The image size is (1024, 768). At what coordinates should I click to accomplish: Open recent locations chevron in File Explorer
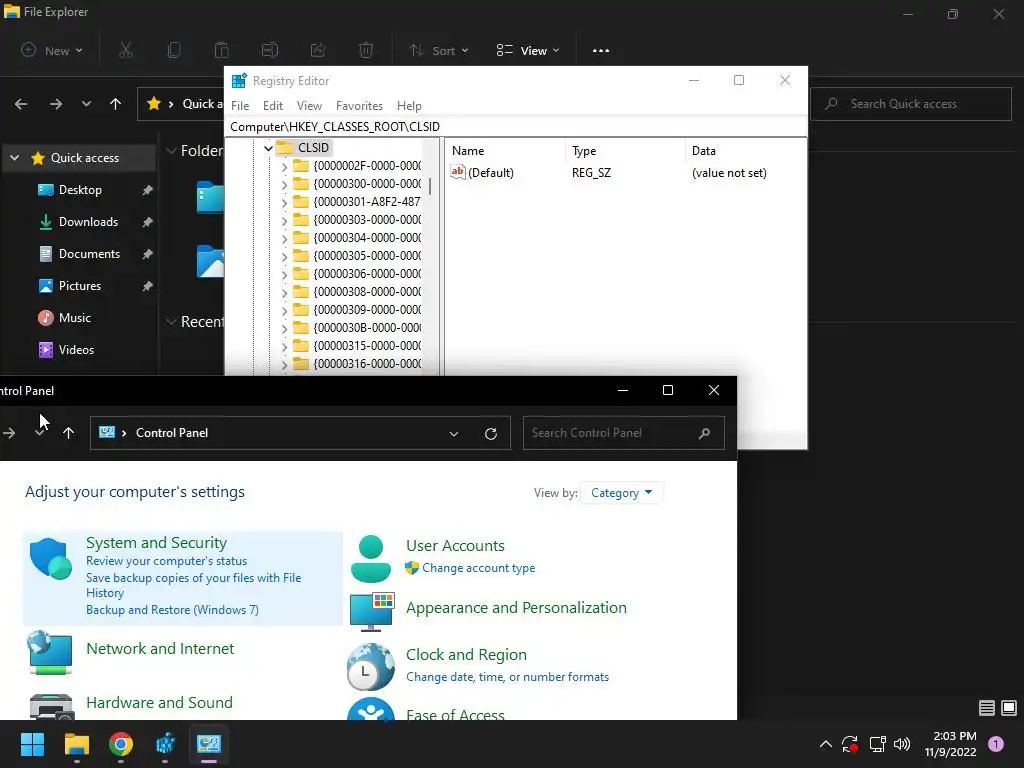tap(86, 104)
